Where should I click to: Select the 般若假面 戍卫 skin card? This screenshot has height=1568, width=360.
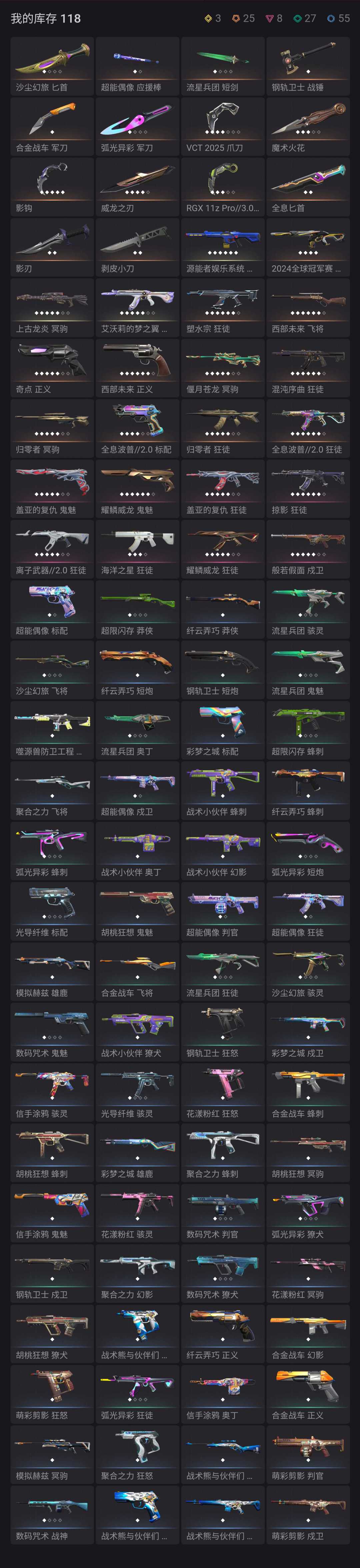(308, 549)
